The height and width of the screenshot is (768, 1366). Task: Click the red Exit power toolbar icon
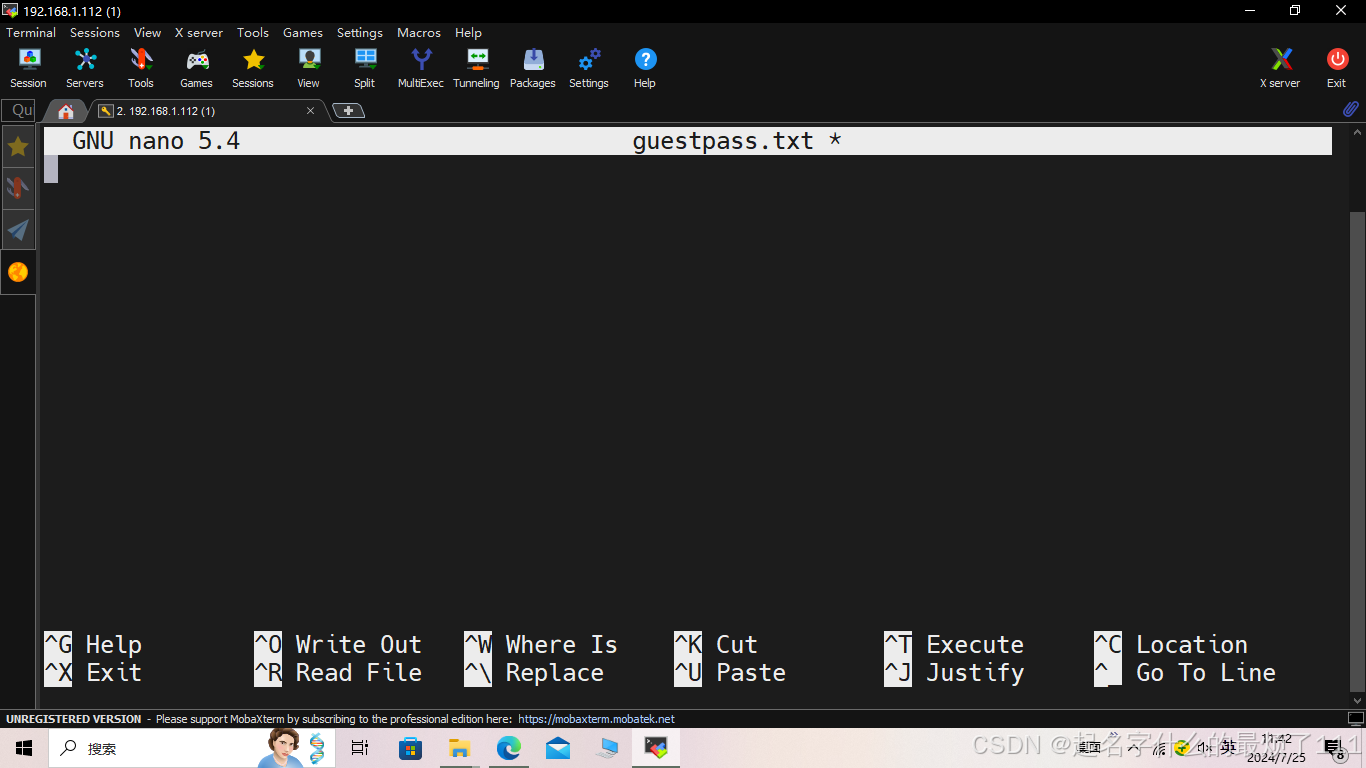point(1337,68)
